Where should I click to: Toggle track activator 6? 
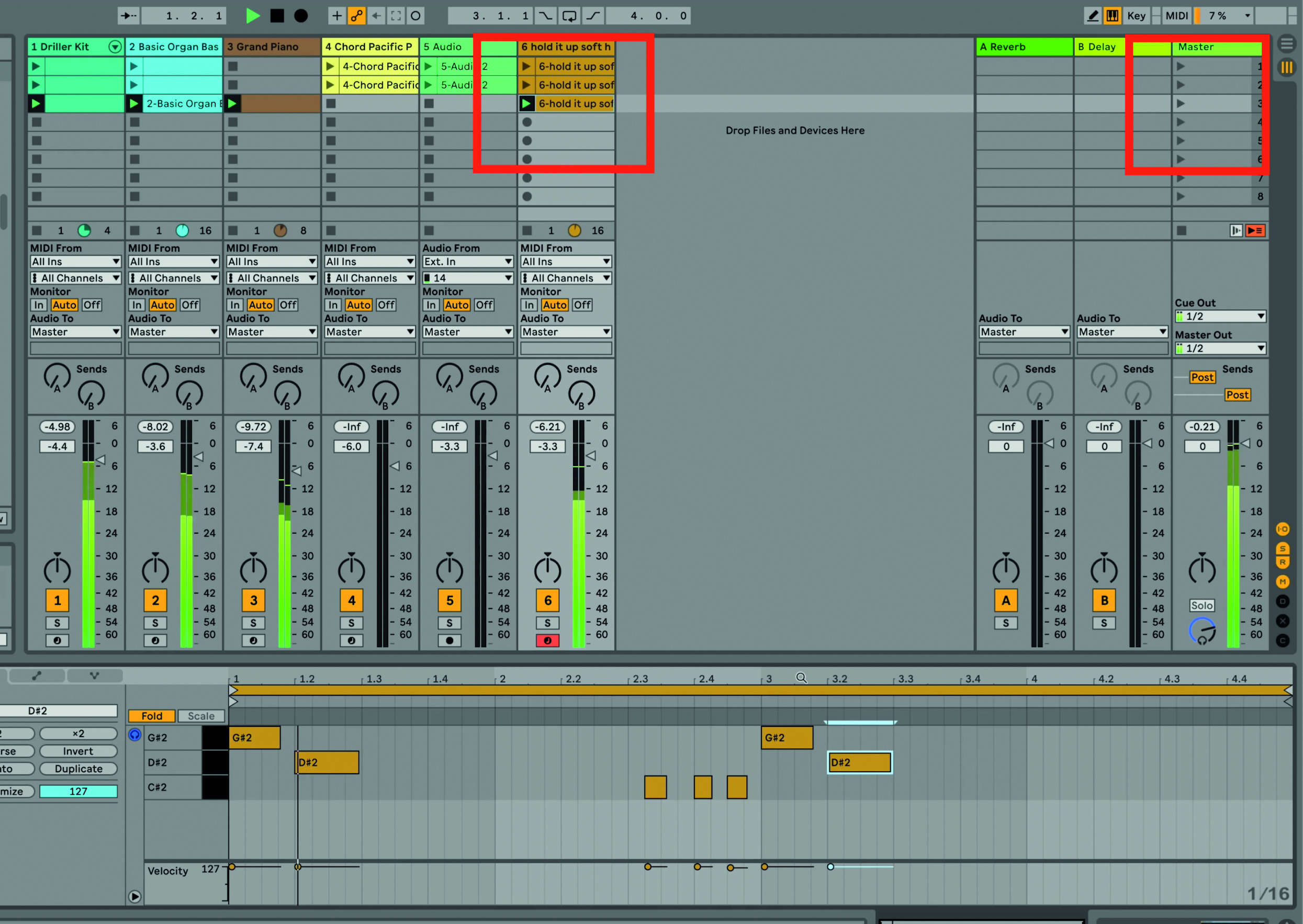click(547, 600)
